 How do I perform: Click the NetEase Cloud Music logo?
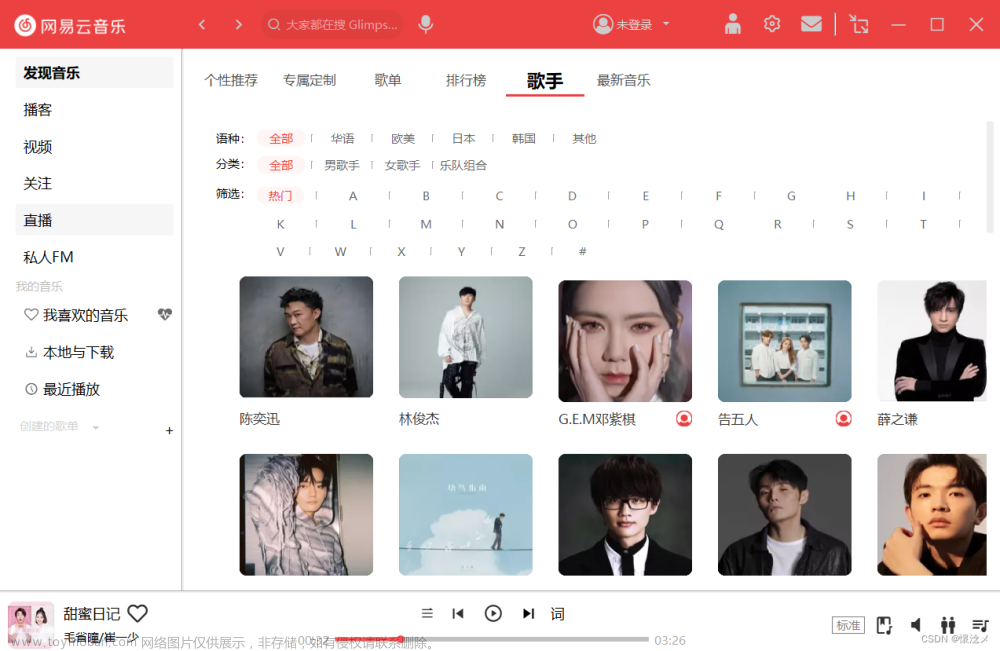[70, 26]
